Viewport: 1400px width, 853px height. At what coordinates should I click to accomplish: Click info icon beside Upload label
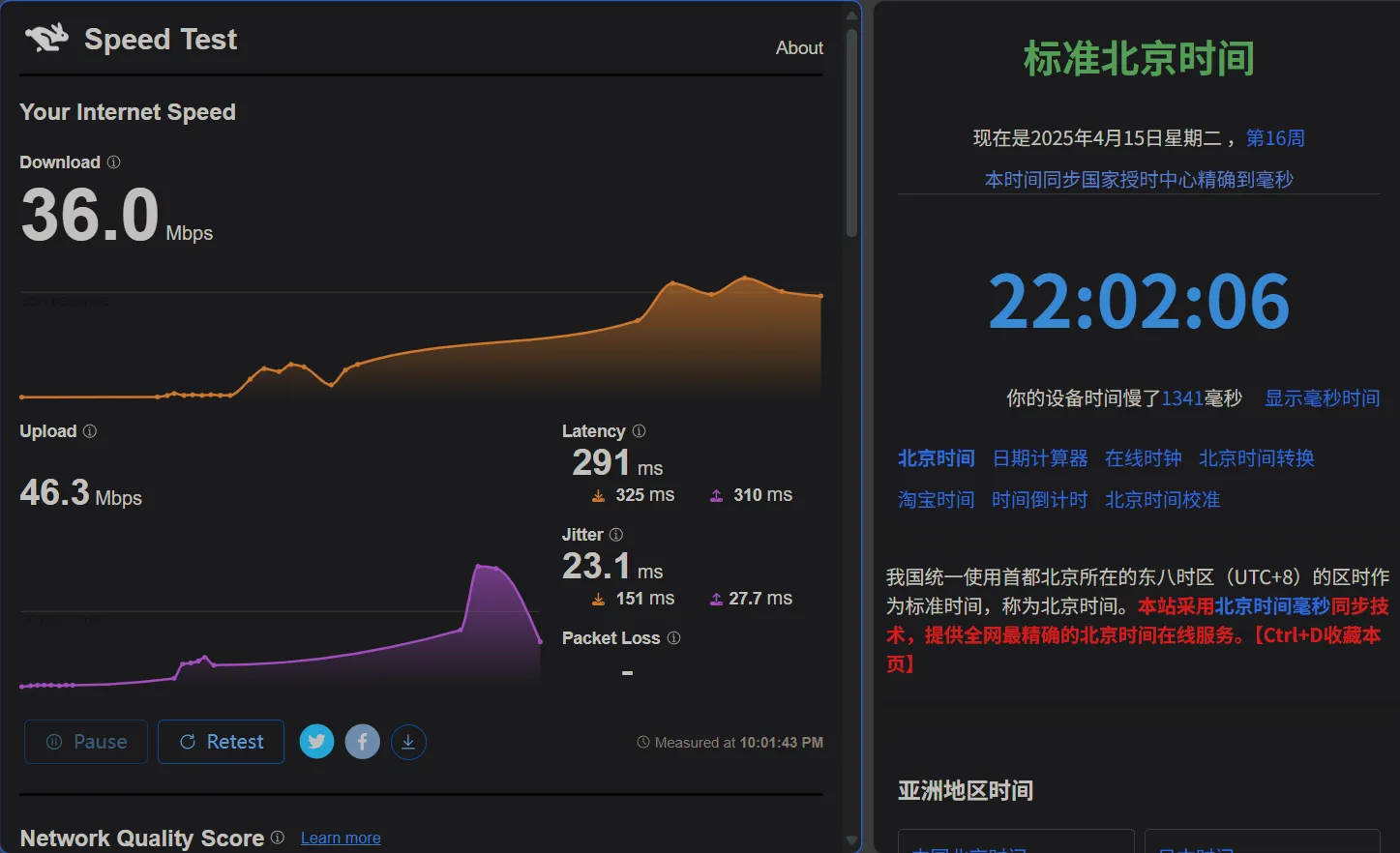90,431
